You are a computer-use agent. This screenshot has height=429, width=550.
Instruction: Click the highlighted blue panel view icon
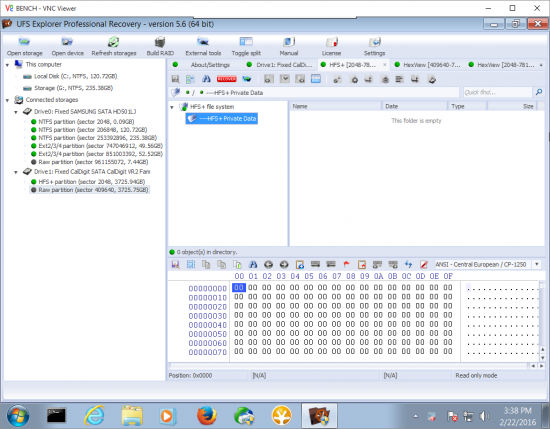(316, 79)
